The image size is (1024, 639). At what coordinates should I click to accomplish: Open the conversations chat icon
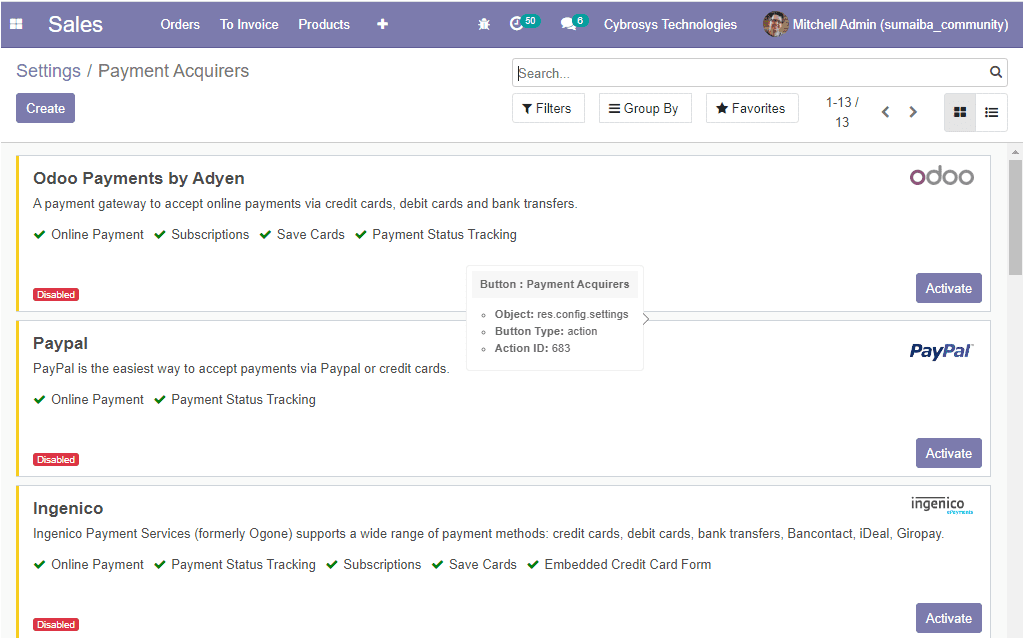coord(568,24)
